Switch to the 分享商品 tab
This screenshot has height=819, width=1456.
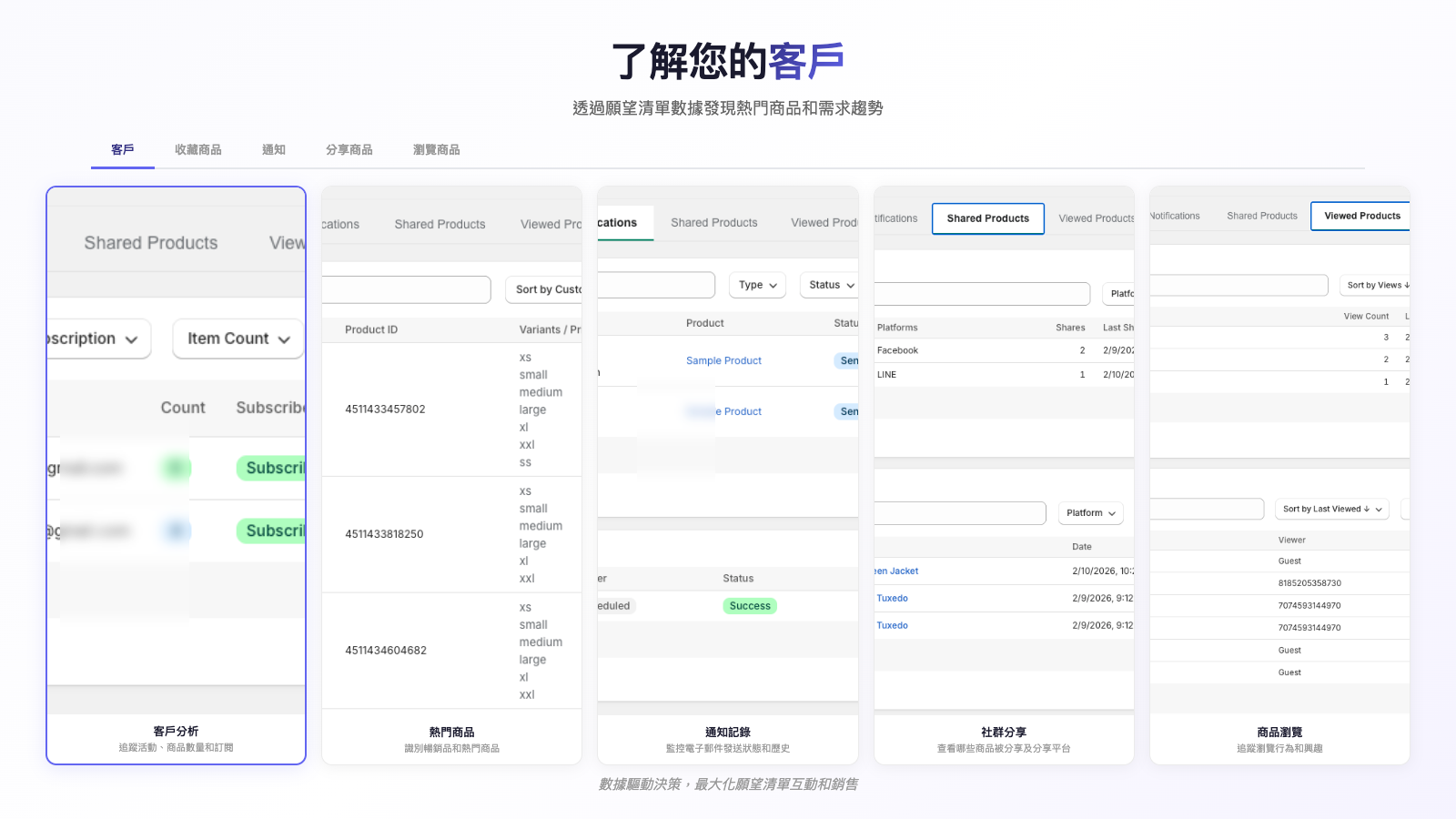coord(349,150)
